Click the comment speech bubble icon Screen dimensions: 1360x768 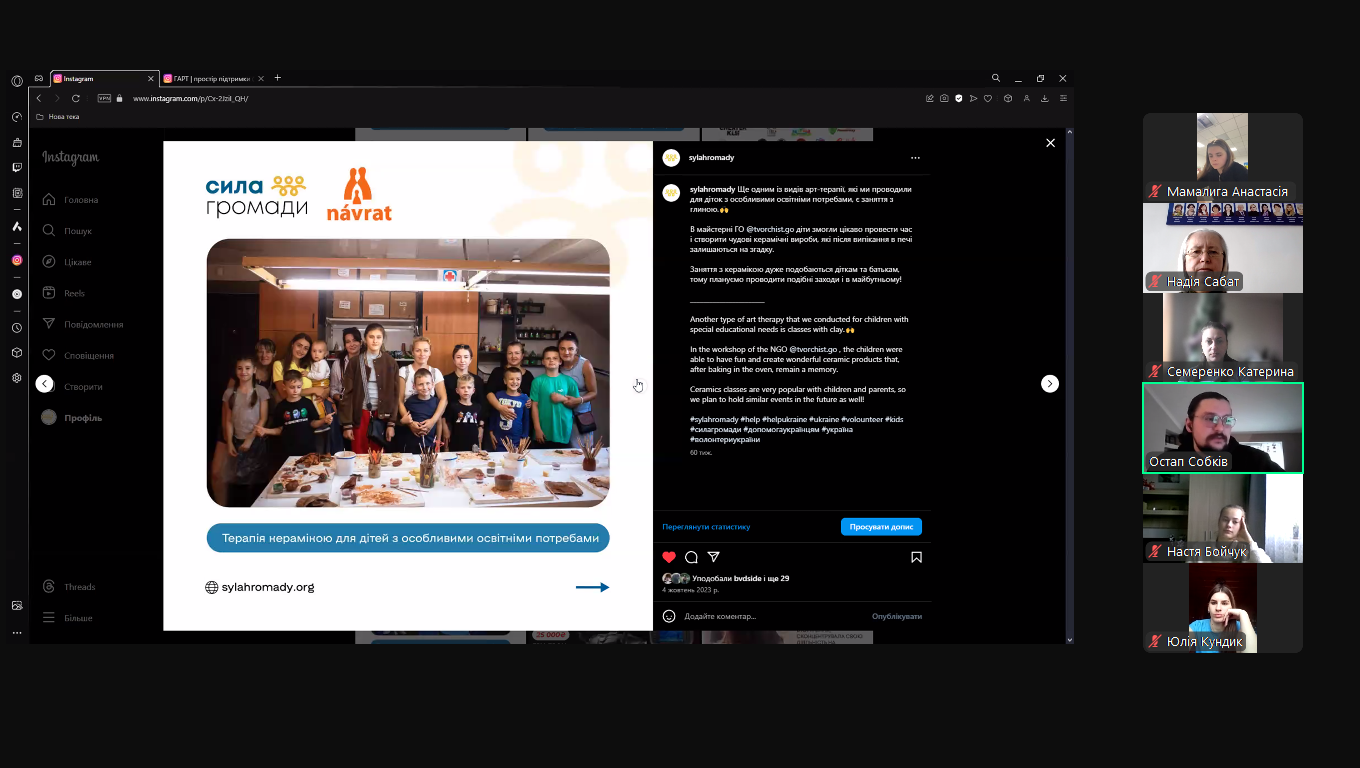coord(691,557)
